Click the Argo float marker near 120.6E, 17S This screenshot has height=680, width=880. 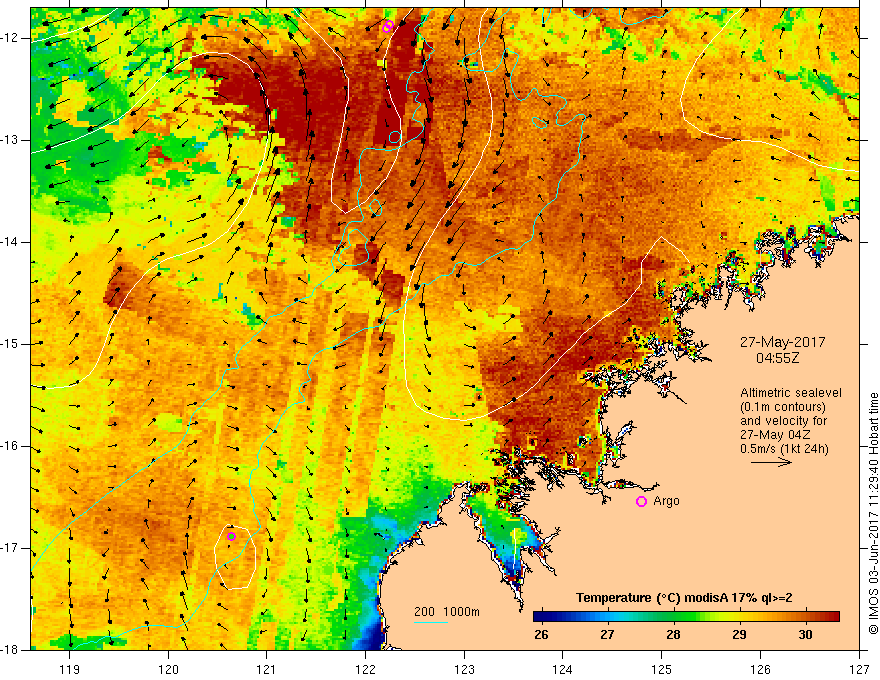[231, 536]
